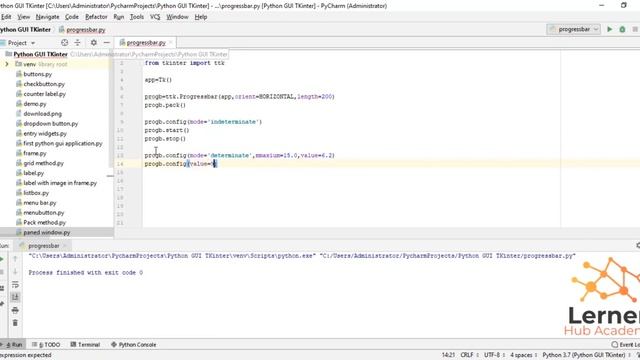Select entry widgets.py in the project tree

[45, 133]
